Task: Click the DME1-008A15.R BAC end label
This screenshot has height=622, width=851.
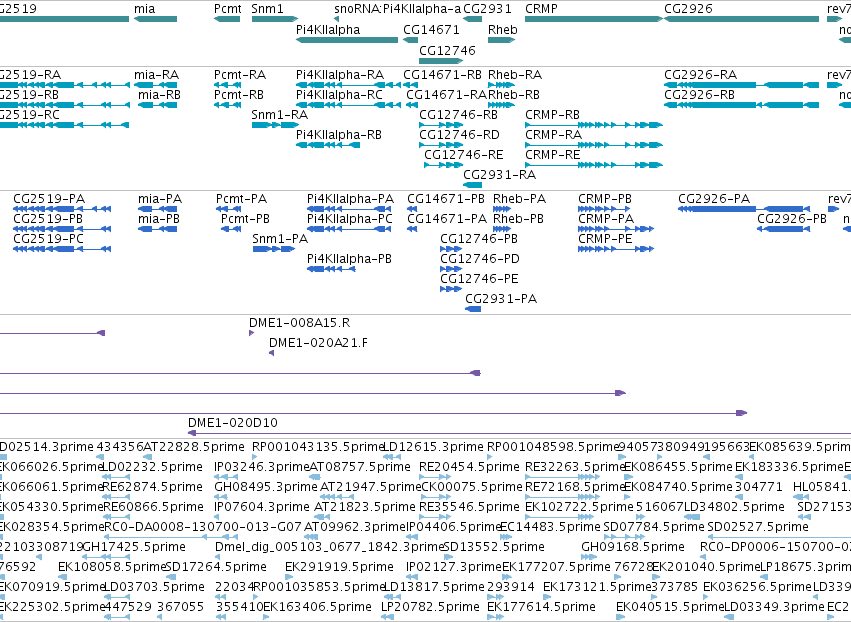Action: (300, 323)
